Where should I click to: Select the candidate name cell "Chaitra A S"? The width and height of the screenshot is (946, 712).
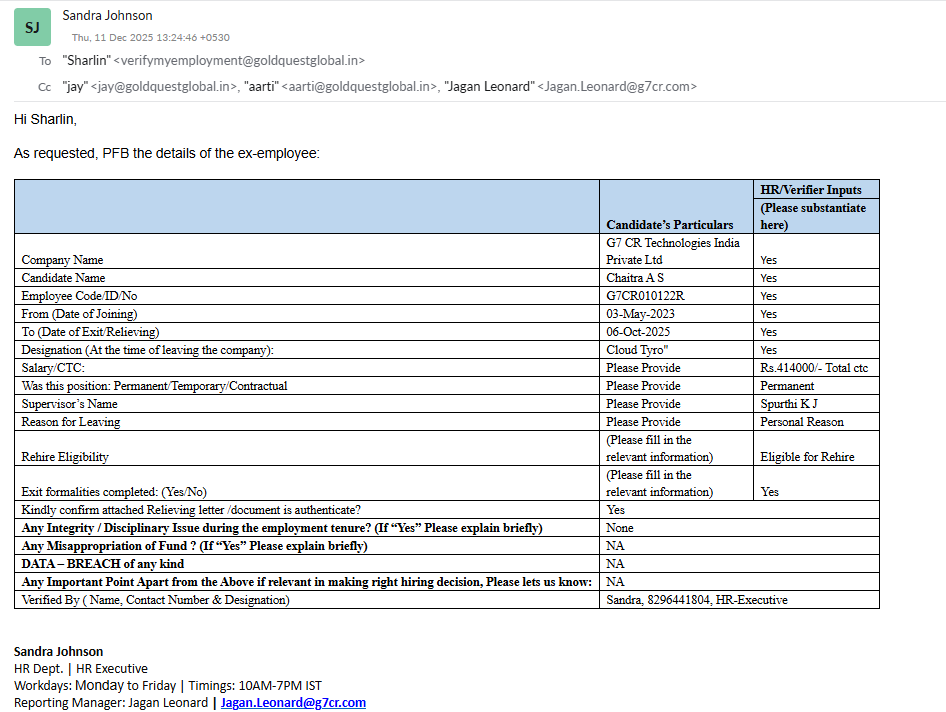click(635, 278)
